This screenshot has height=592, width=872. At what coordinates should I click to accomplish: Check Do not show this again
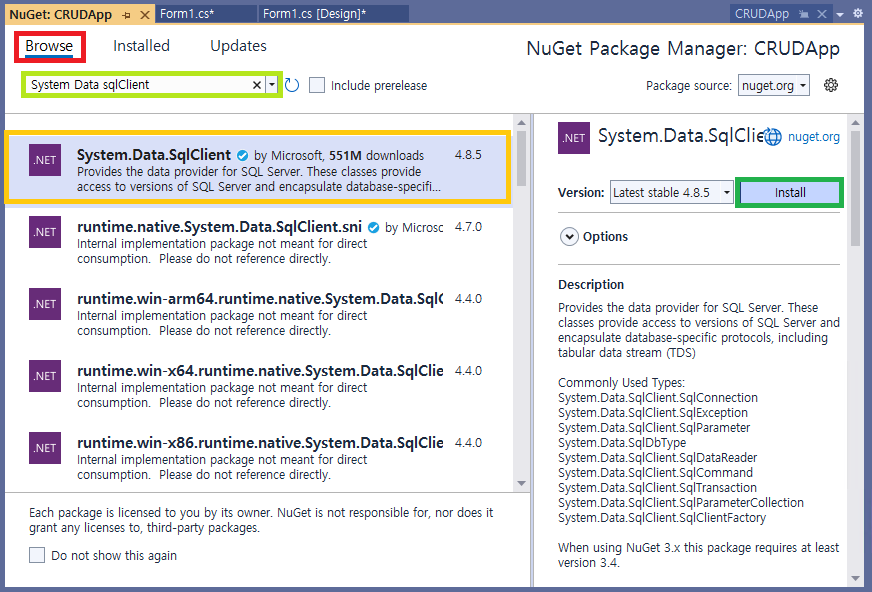(x=37, y=555)
